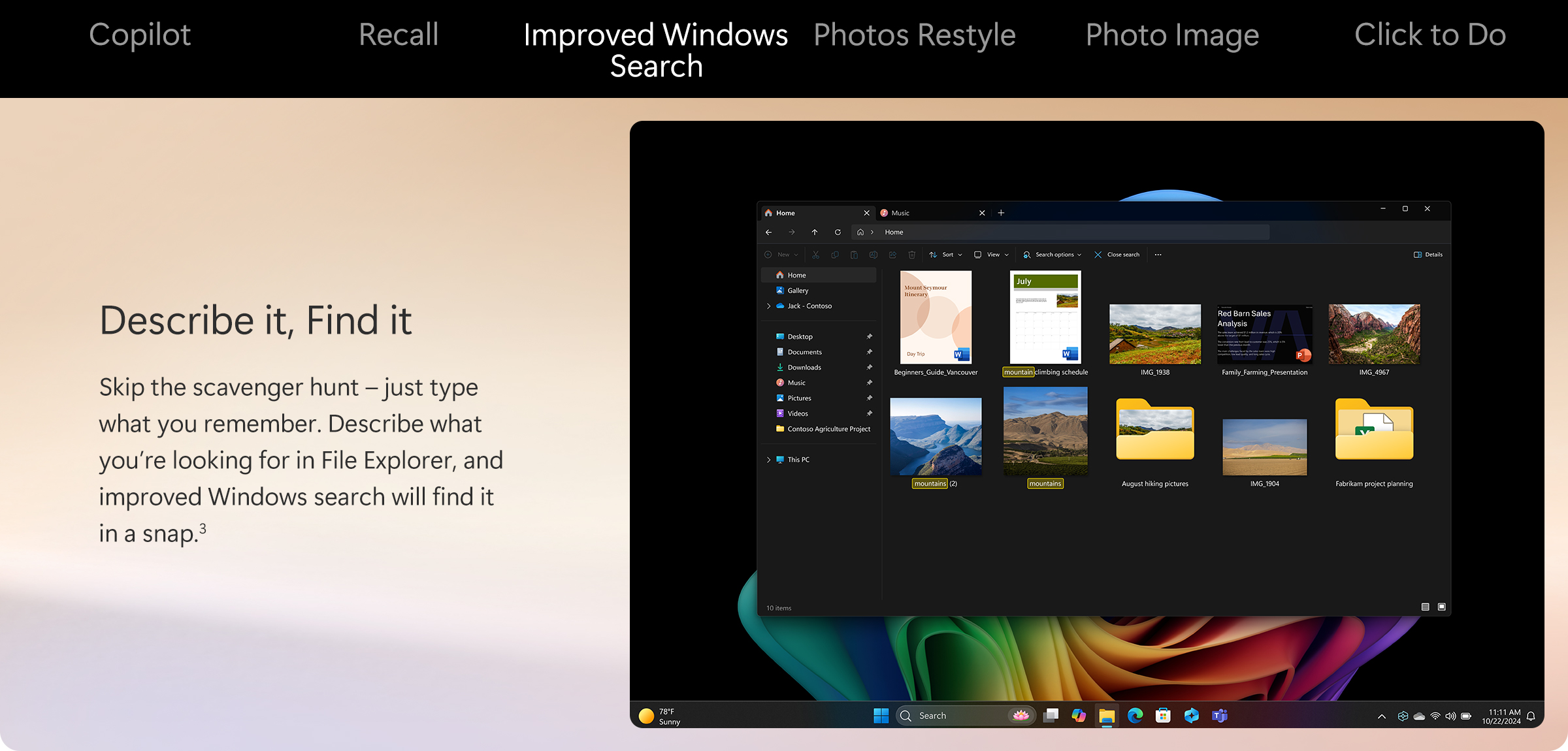The width and height of the screenshot is (1568, 751).
Task: Open the Windows Start menu
Action: point(881,716)
